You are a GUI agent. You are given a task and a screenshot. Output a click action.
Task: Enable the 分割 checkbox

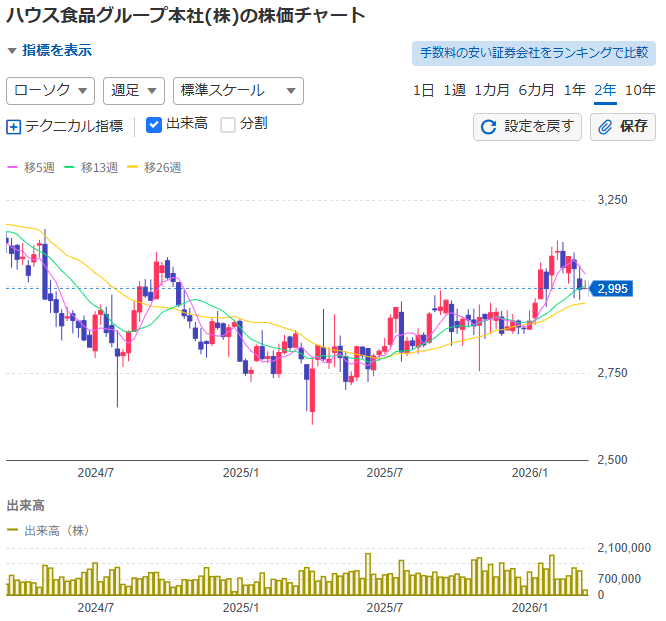click(x=228, y=125)
